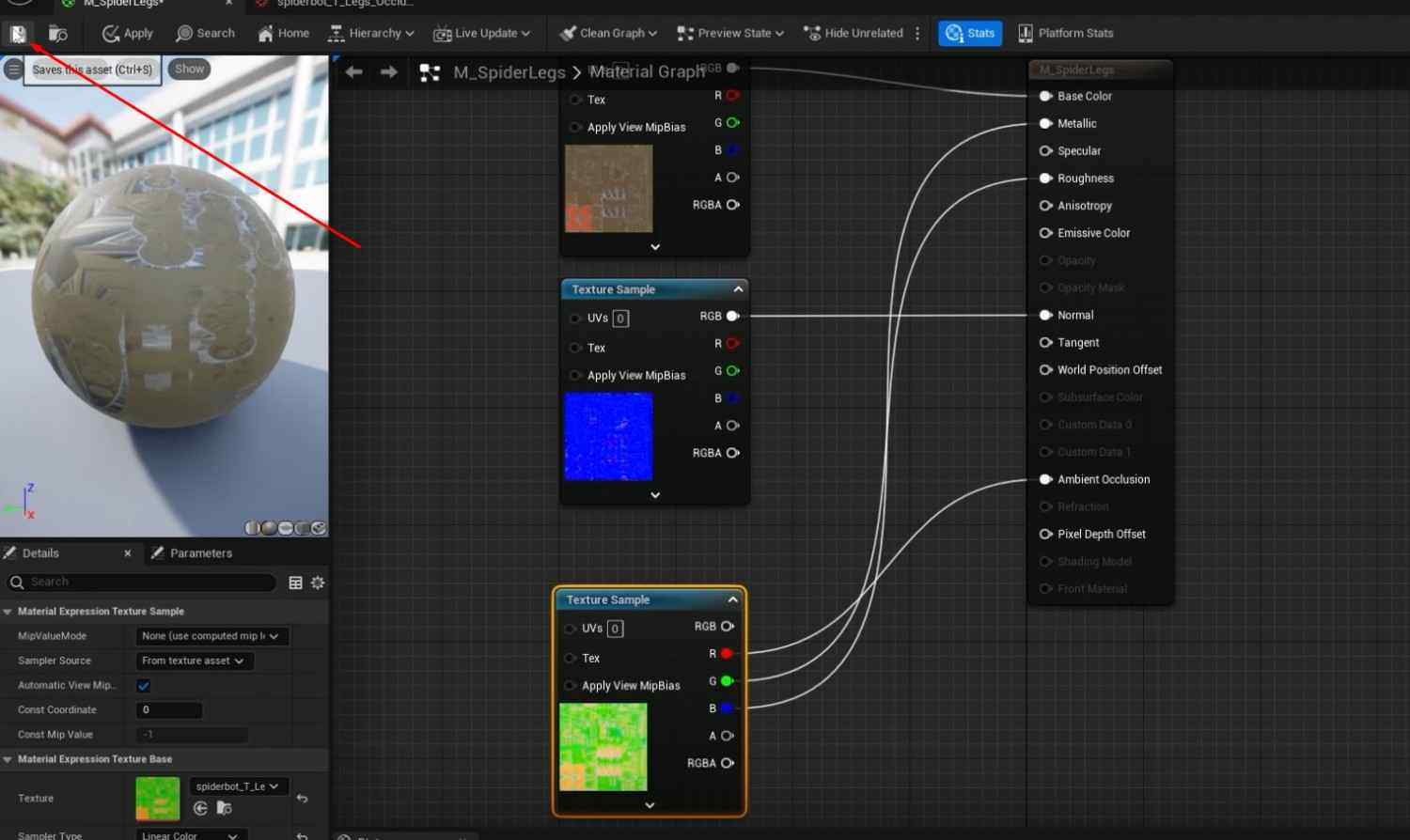Click the Show button in the viewport
The image size is (1410, 840).
189,70
